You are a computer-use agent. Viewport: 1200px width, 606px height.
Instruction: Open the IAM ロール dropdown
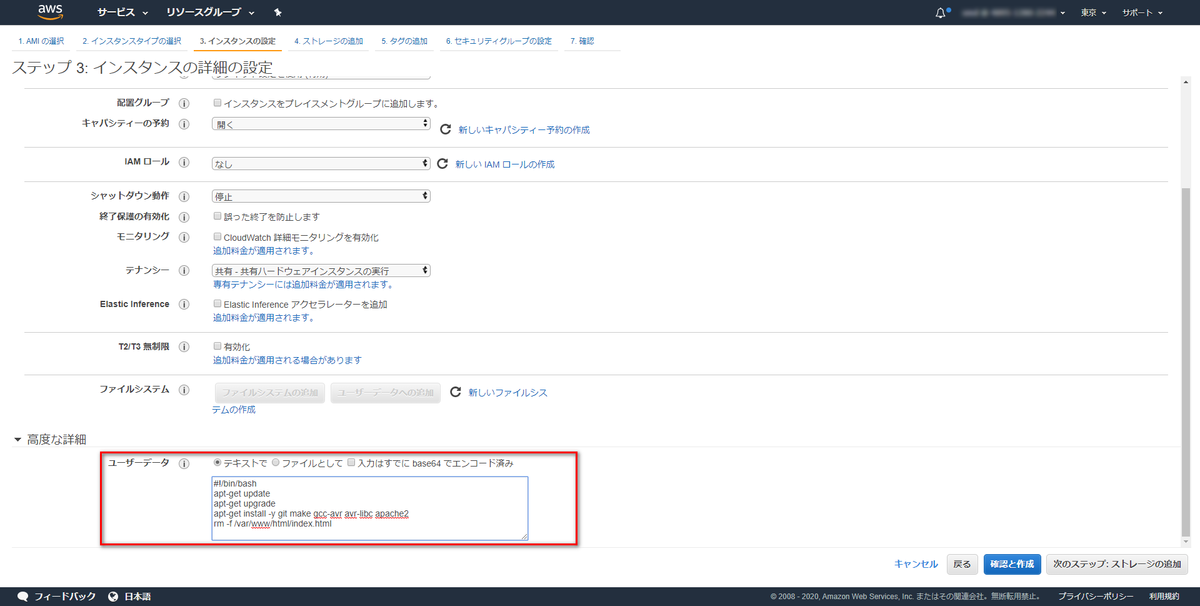(321, 163)
